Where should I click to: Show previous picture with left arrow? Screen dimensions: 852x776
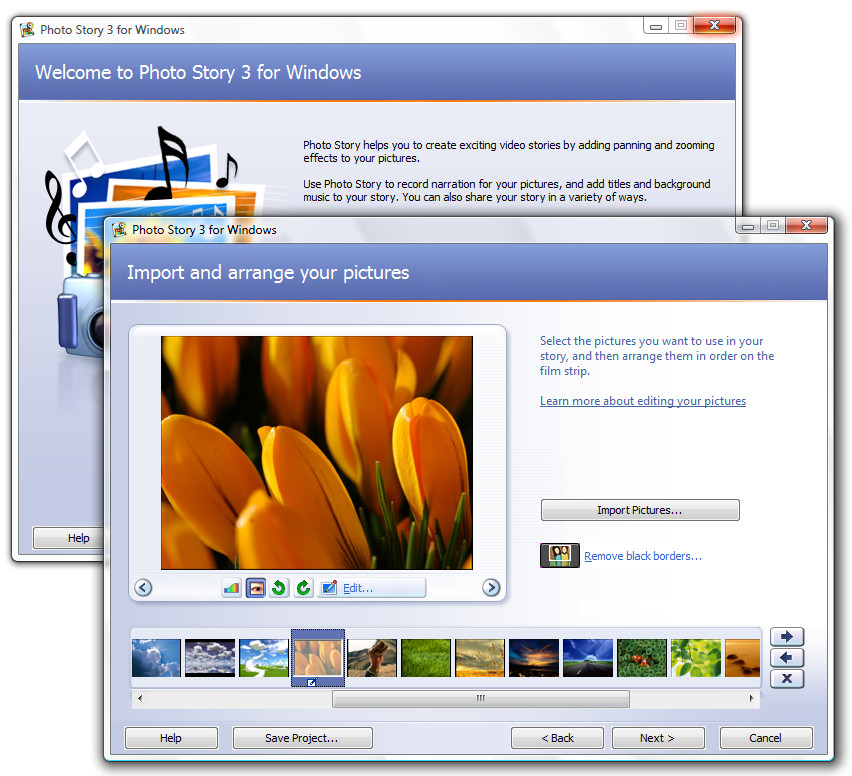pyautogui.click(x=143, y=587)
